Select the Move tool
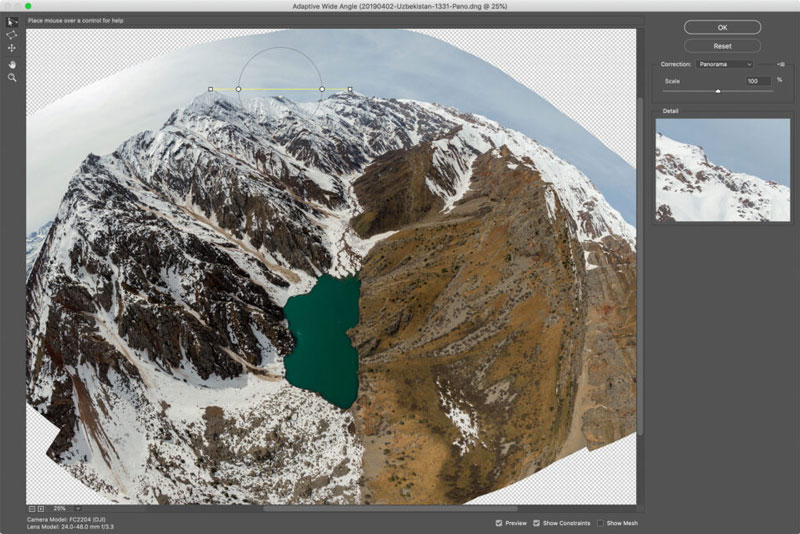 12,48
